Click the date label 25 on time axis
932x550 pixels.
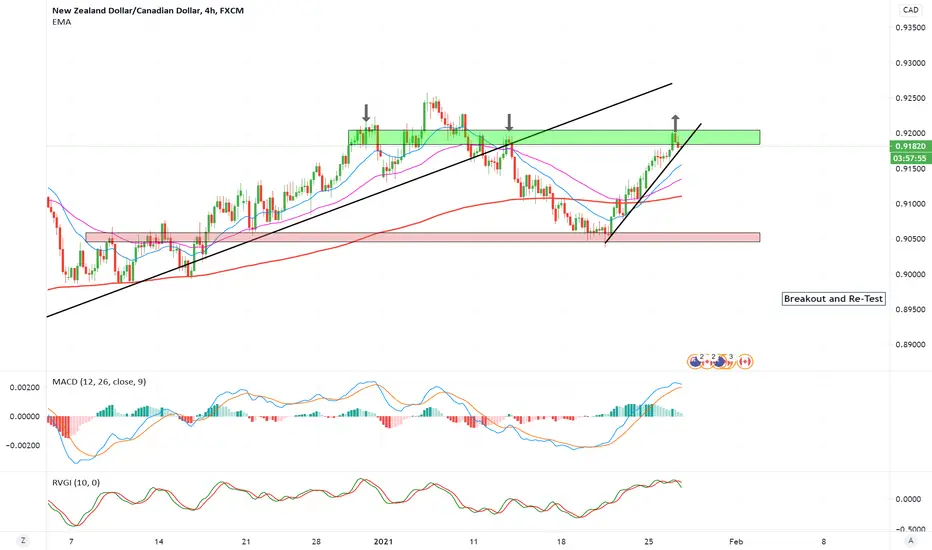click(648, 542)
